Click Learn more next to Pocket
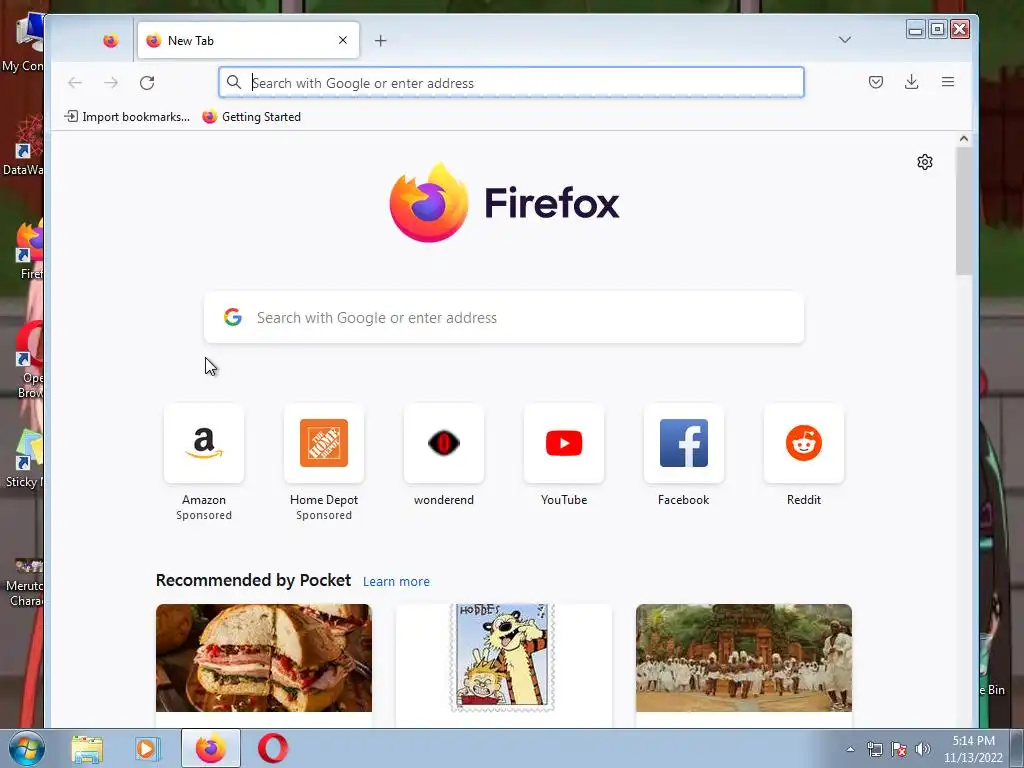Image resolution: width=1024 pixels, height=768 pixels. click(x=396, y=581)
